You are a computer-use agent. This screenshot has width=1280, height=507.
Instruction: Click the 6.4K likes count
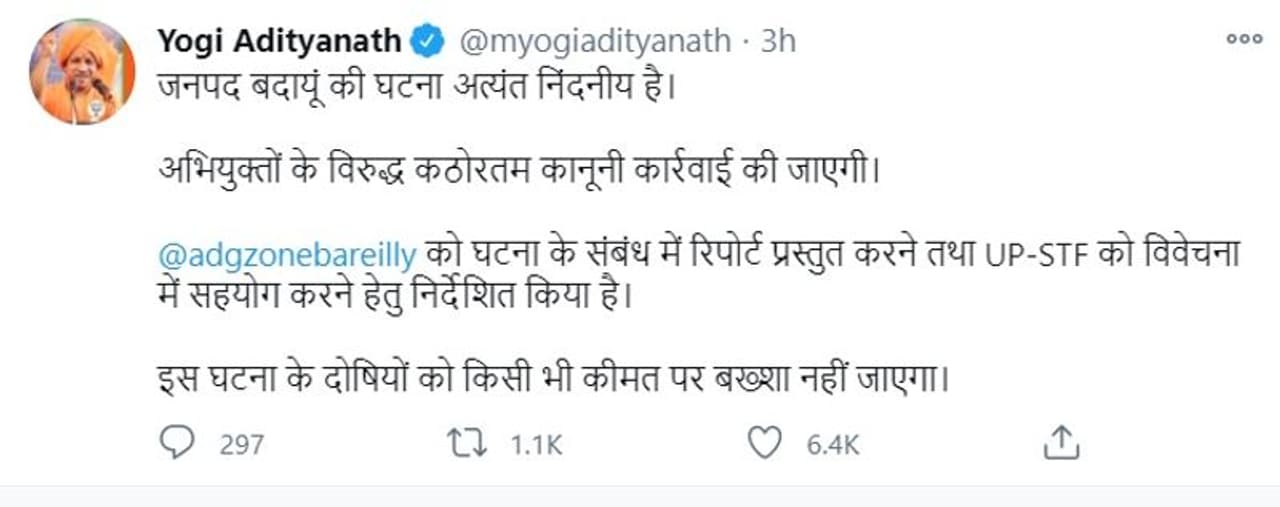point(833,444)
